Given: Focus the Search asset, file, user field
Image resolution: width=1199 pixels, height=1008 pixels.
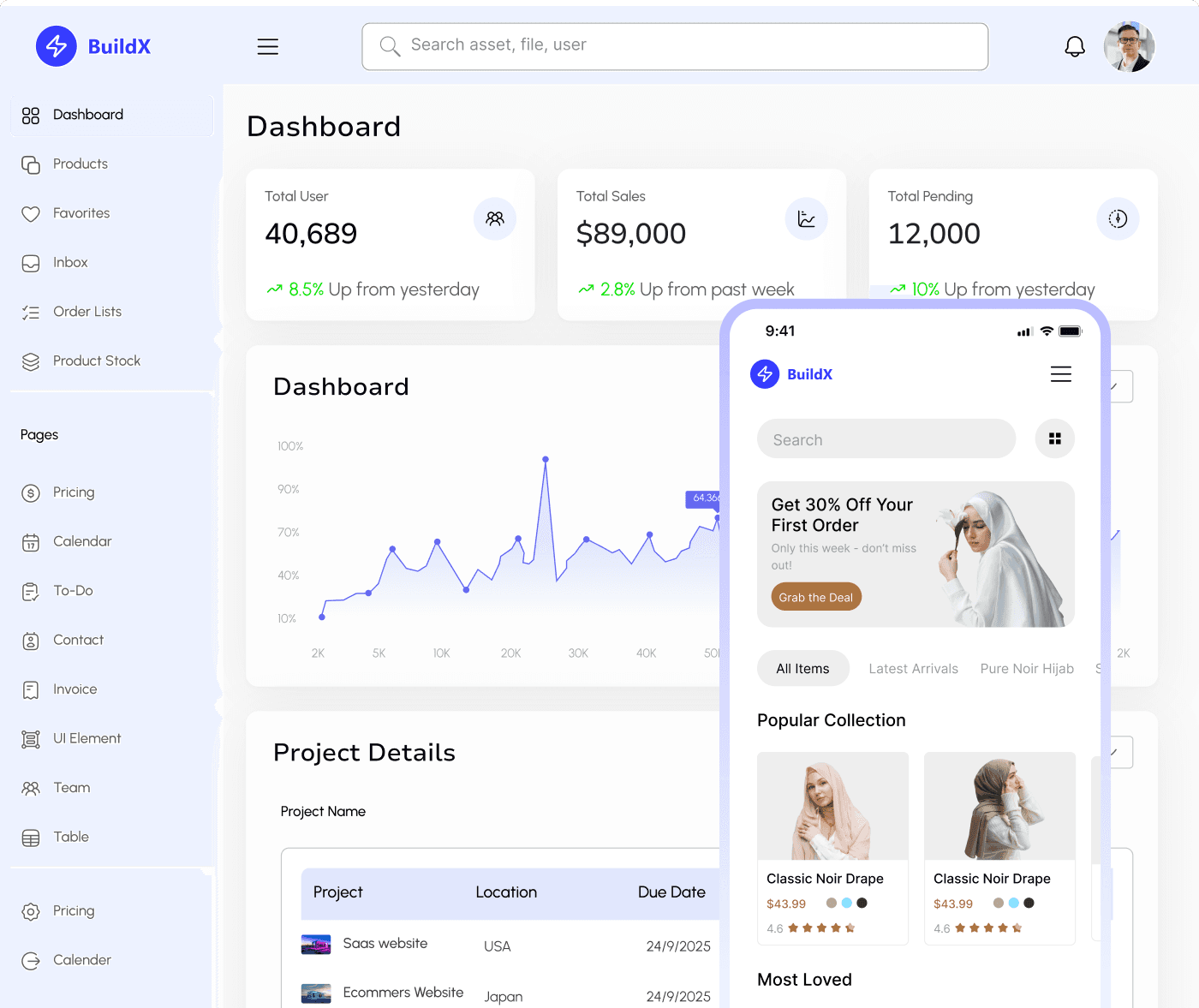Looking at the screenshot, I should coord(675,46).
